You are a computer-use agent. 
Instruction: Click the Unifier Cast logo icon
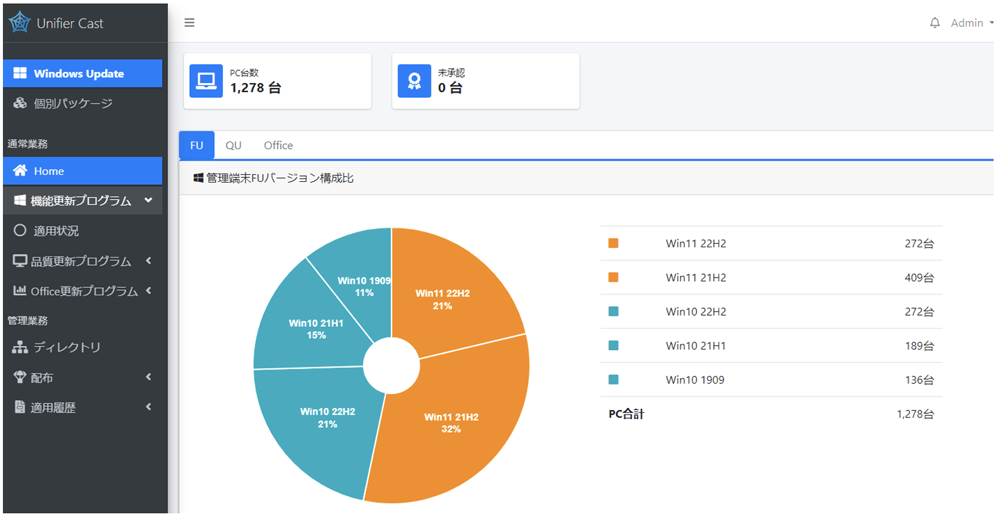click(x=19, y=22)
